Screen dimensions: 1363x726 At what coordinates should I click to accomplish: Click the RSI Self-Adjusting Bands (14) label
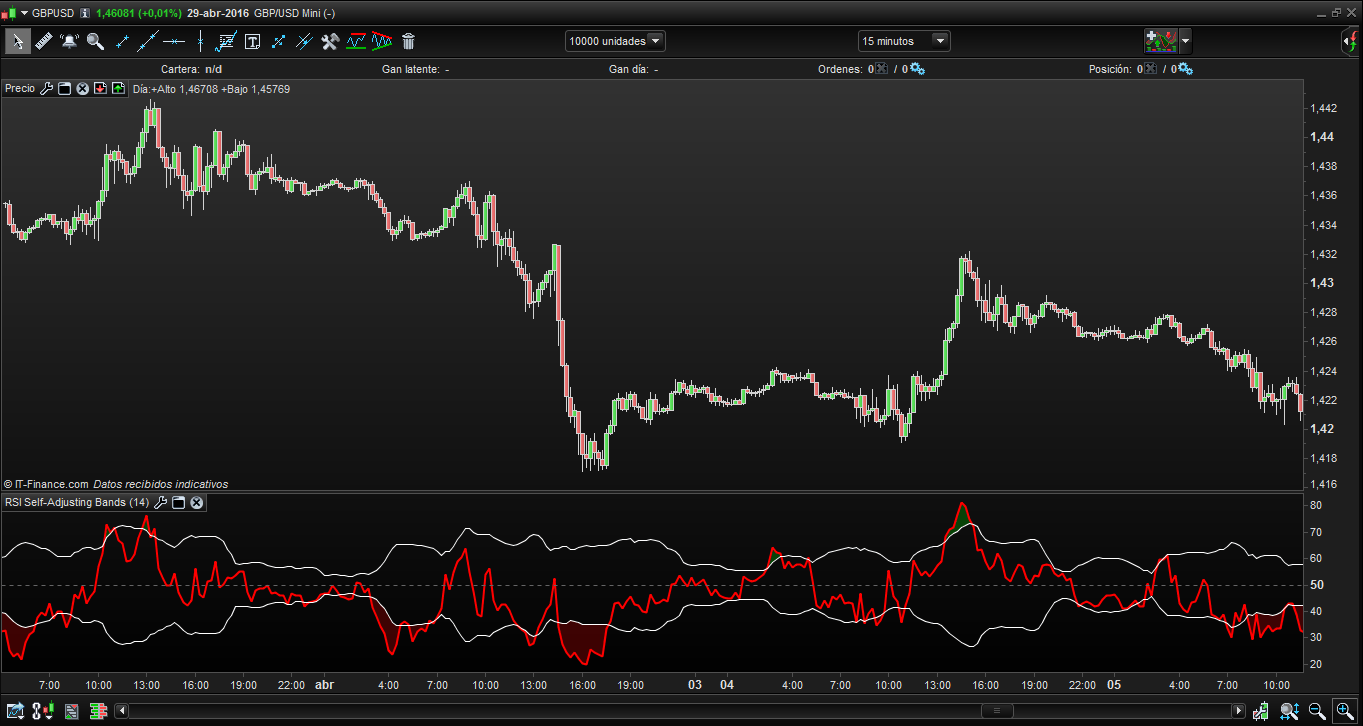(77, 502)
